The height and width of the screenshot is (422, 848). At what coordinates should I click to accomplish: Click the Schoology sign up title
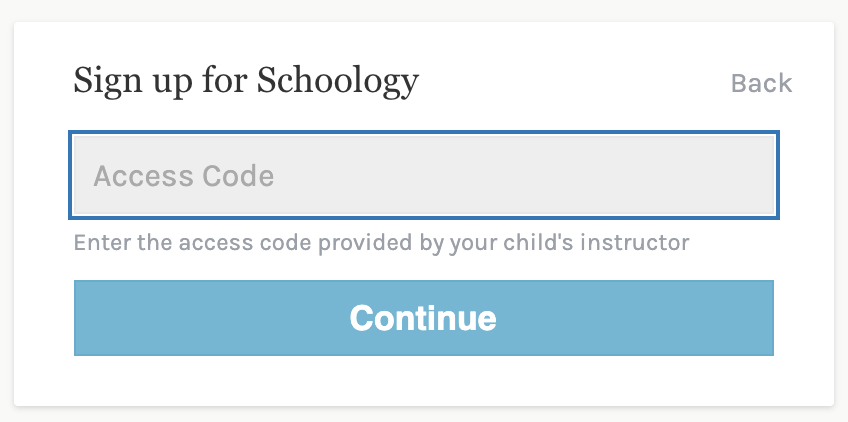pos(246,80)
